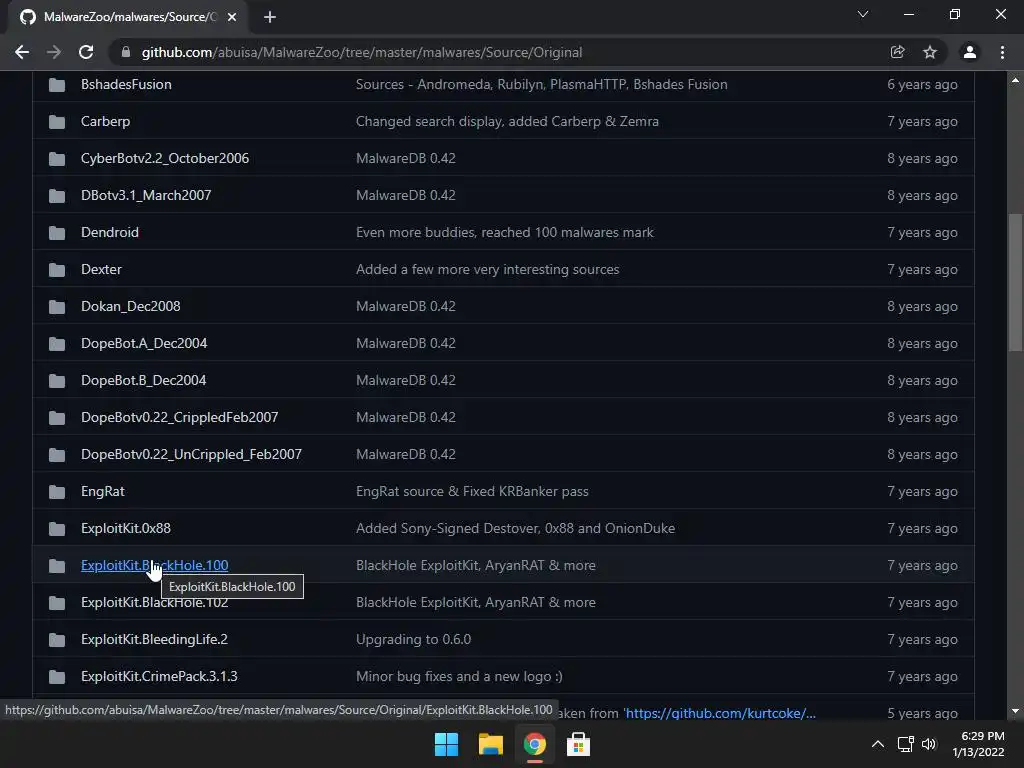Open the Dexter folder link

point(101,269)
